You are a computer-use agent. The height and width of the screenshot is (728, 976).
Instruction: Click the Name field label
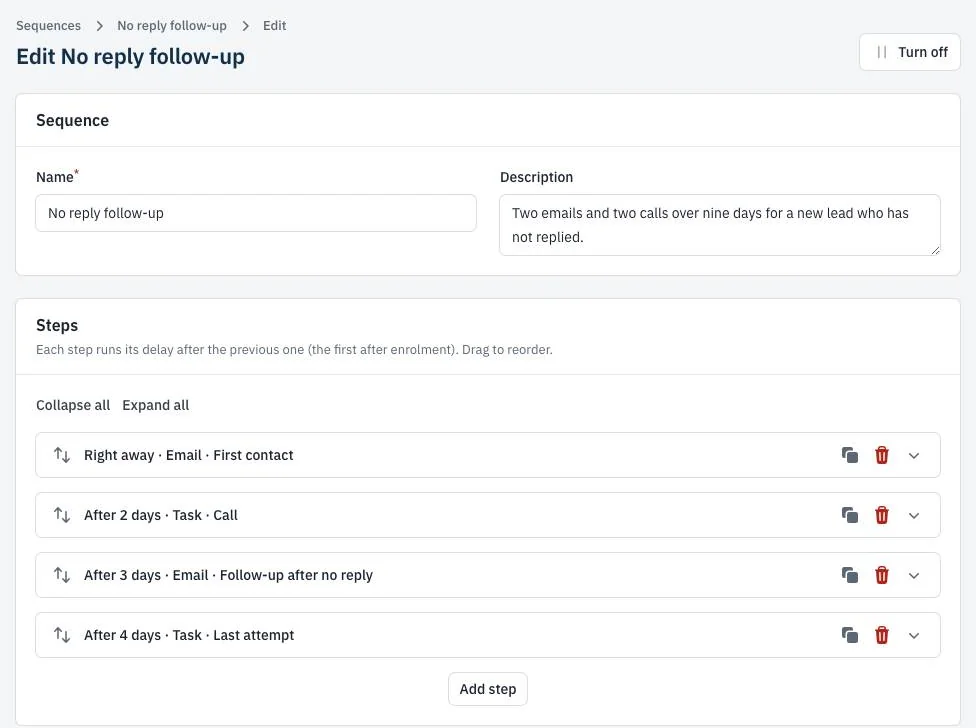(55, 177)
